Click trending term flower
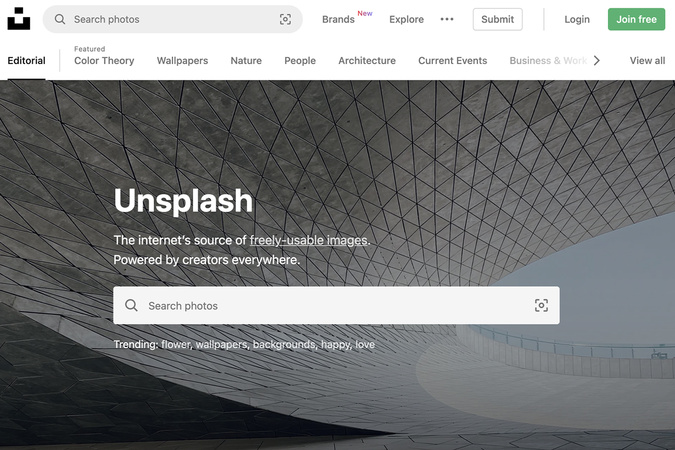Screen dimensions: 675x450 [x=176, y=344]
